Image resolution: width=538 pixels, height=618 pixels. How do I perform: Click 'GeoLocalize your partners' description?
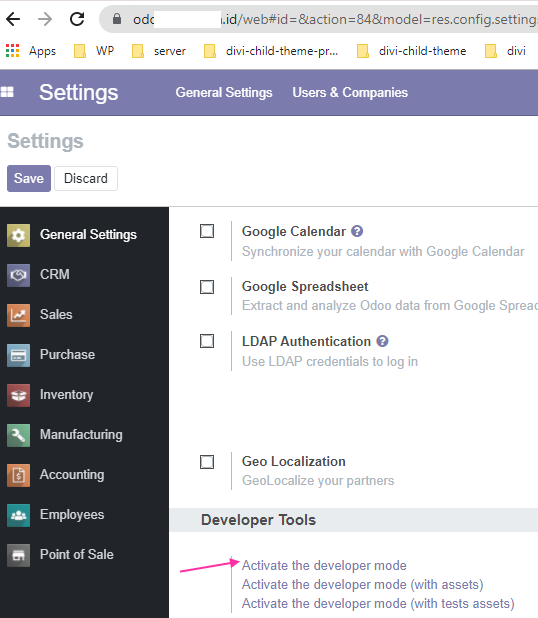pos(318,480)
